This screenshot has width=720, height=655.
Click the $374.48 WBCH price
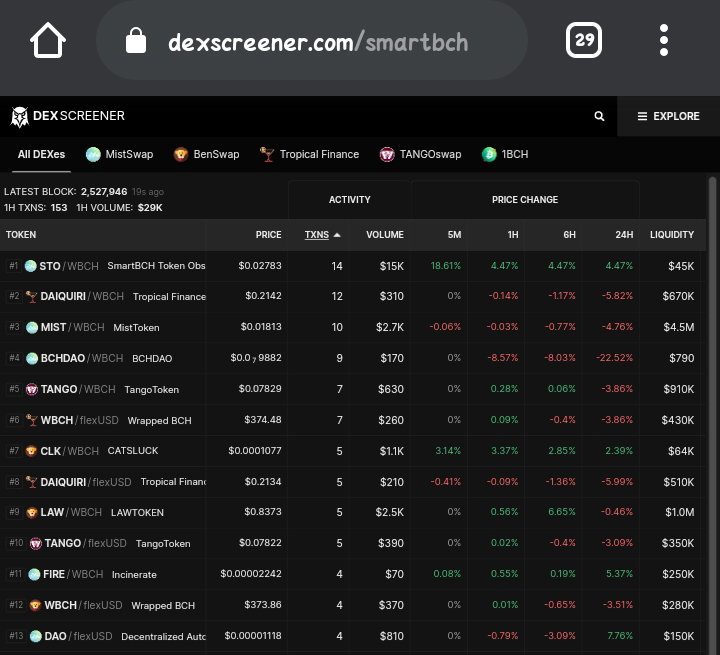[263, 420]
